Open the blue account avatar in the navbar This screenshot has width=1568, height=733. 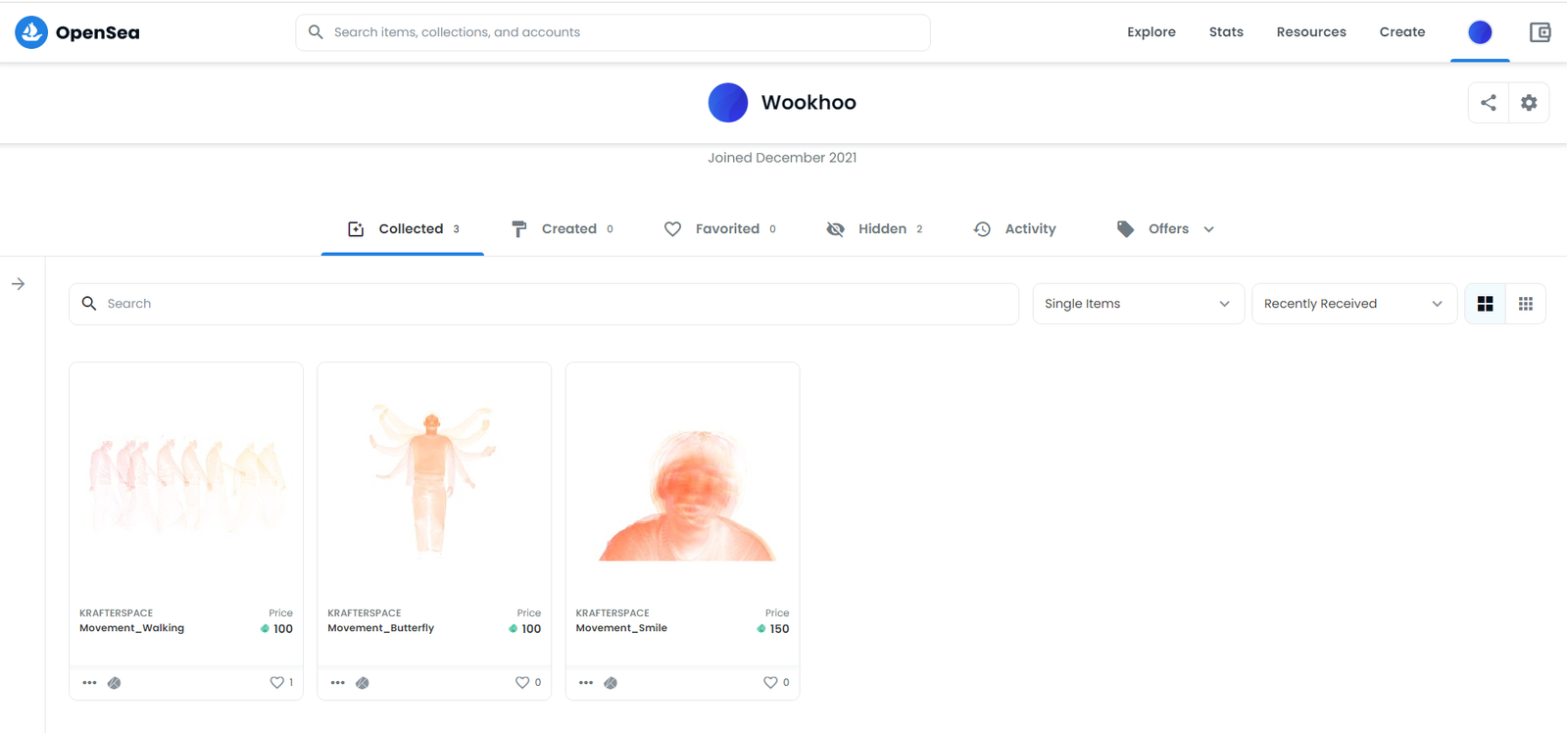(x=1480, y=32)
